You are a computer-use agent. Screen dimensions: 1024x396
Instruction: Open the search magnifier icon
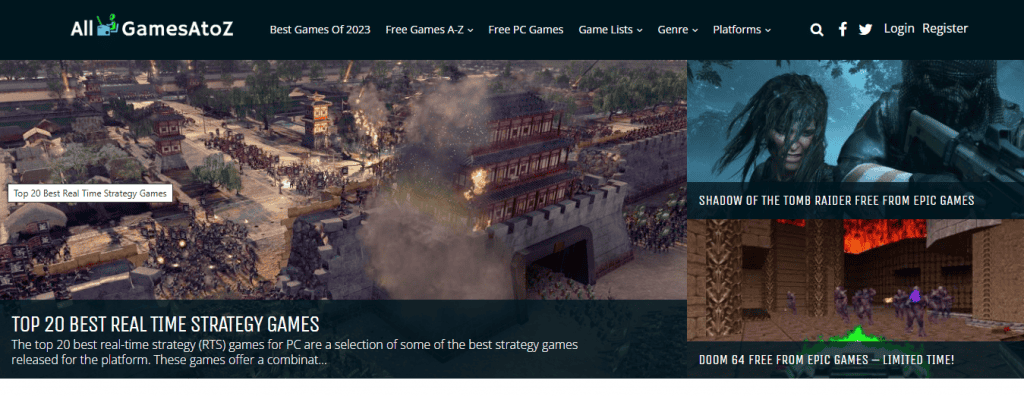[x=816, y=29]
